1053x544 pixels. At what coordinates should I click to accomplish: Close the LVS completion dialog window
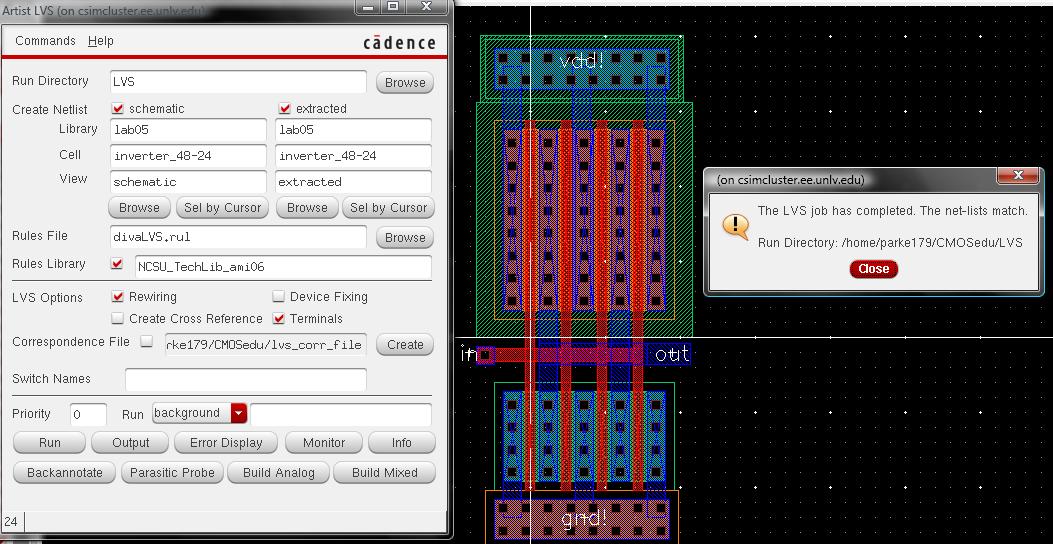click(1018, 176)
